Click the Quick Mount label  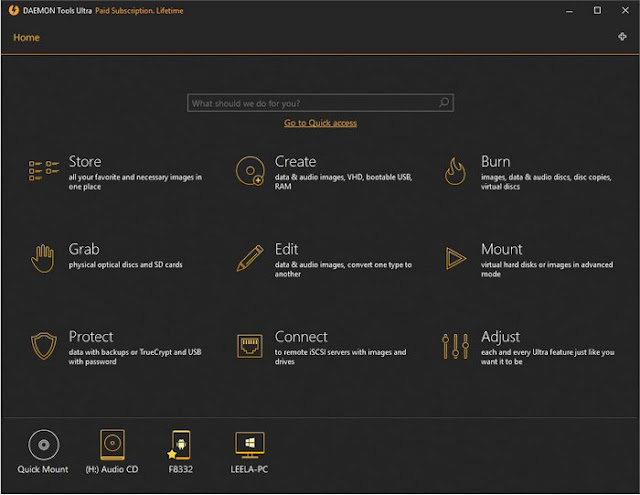(x=43, y=469)
